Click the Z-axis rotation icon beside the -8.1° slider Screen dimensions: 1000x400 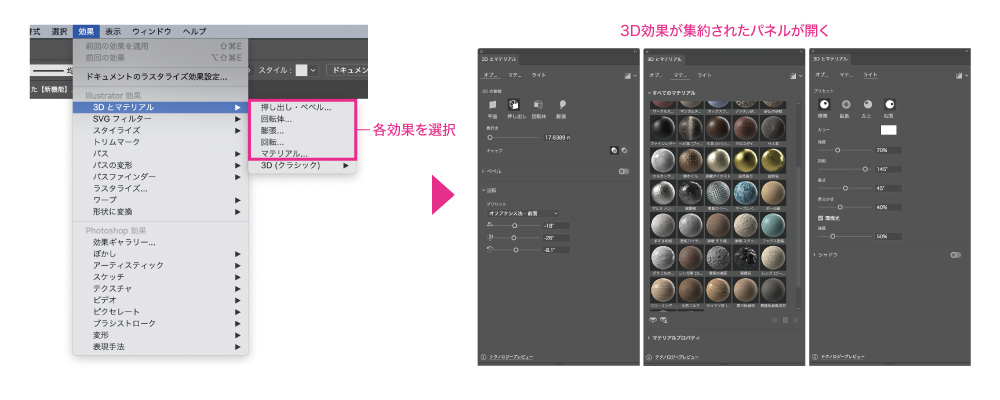click(x=490, y=249)
